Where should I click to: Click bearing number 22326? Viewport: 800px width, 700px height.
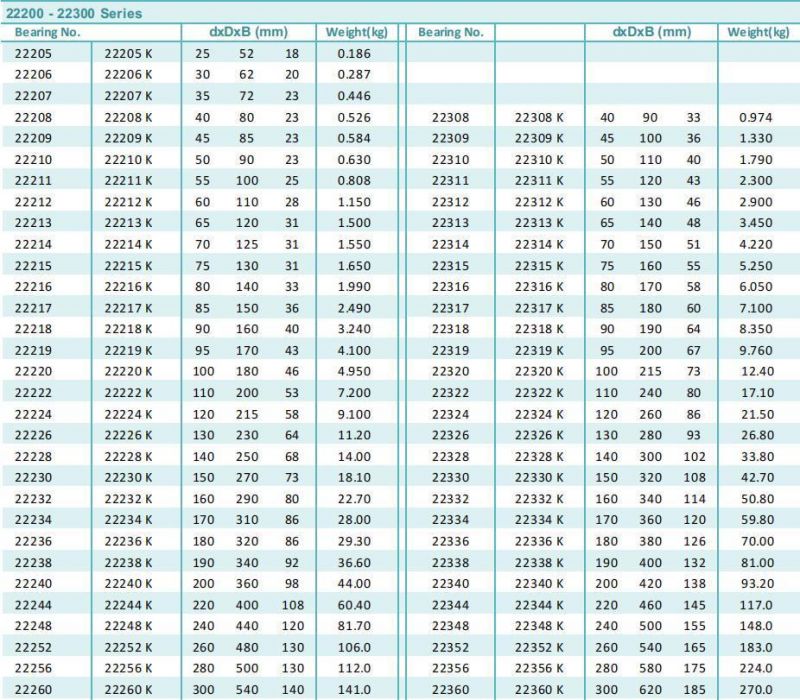click(x=451, y=435)
